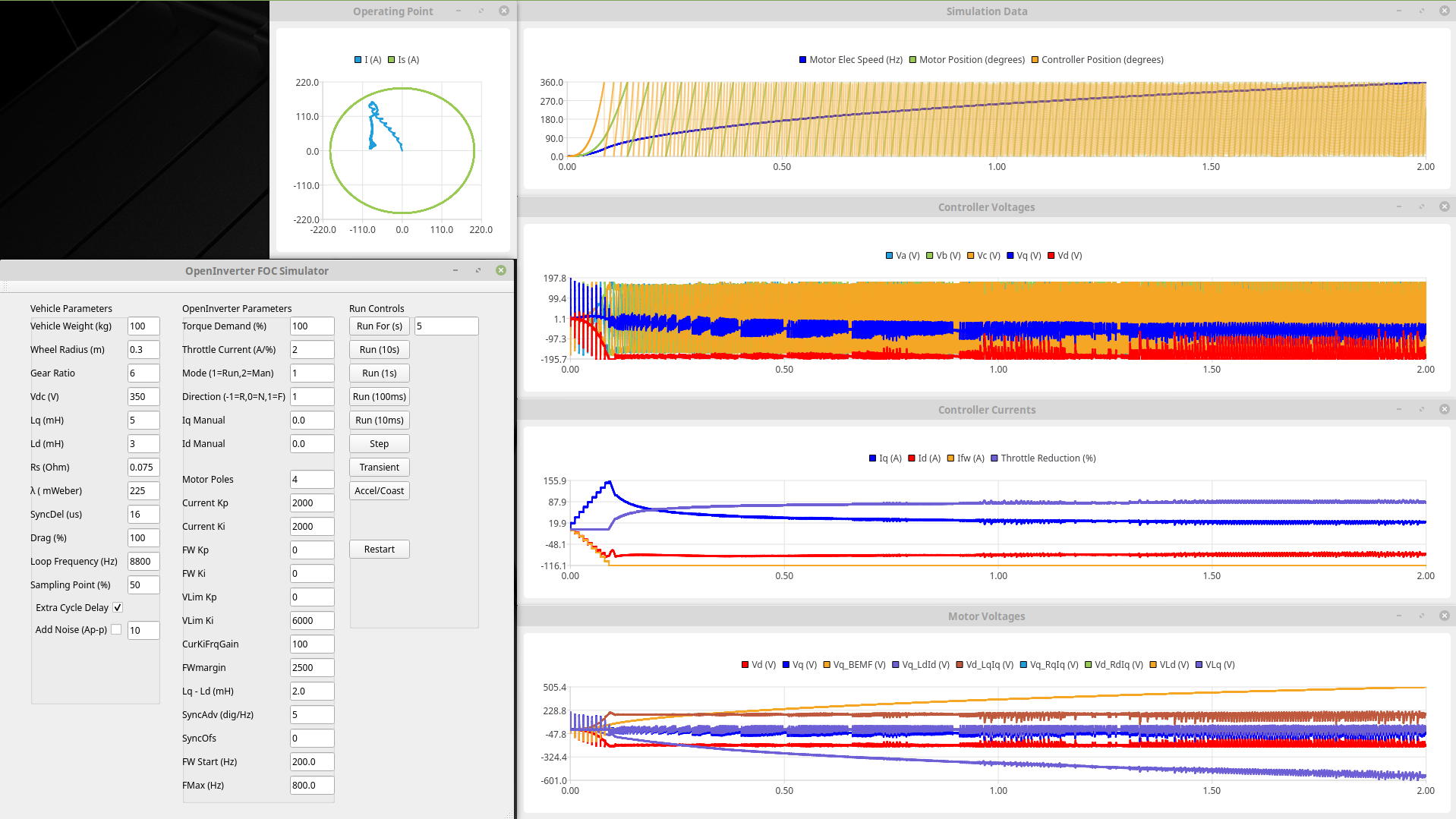Click the Run (10s) button
This screenshot has width=1456, height=819.
[379, 349]
